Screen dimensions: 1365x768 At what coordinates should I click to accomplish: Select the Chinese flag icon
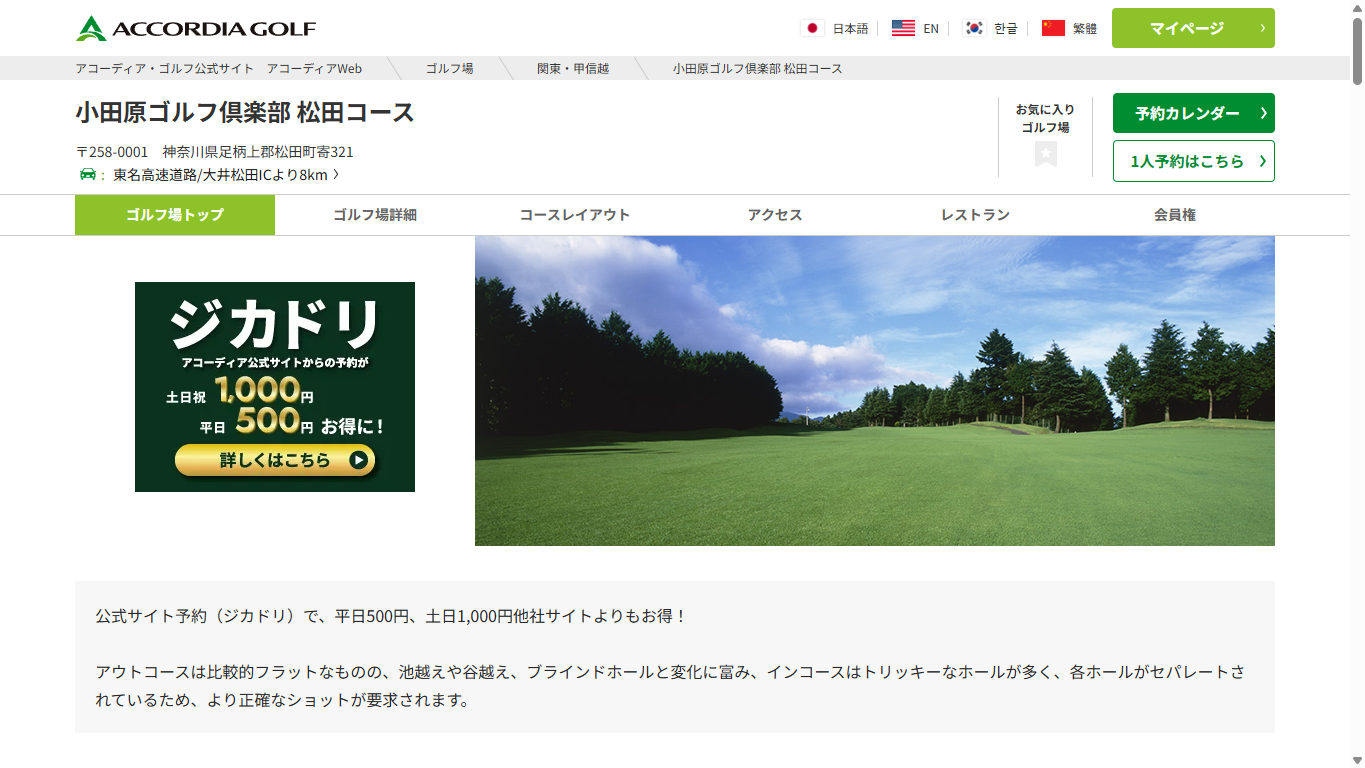tap(1053, 28)
